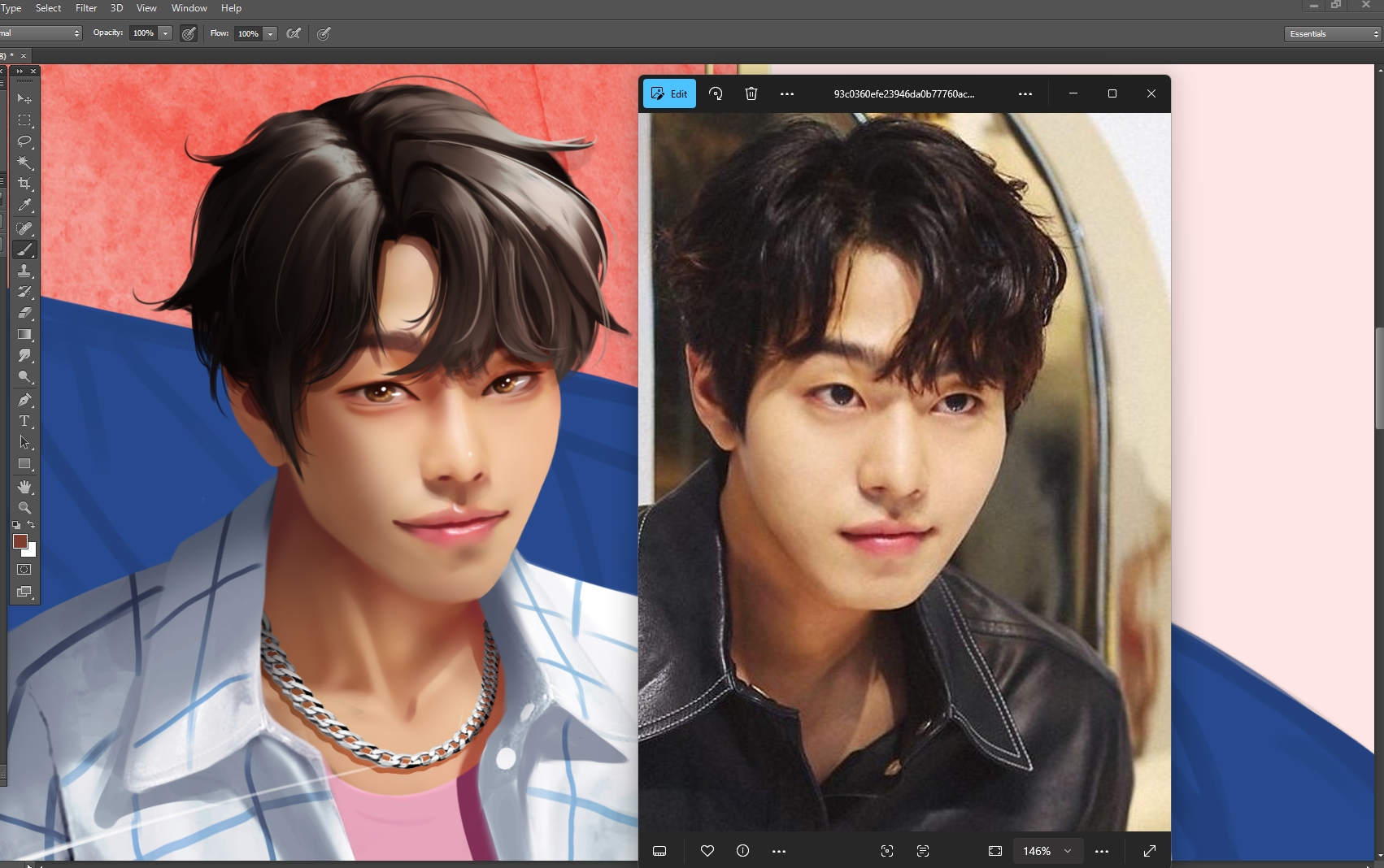
Task: Select the Horizontal Type tool
Action: tap(24, 421)
